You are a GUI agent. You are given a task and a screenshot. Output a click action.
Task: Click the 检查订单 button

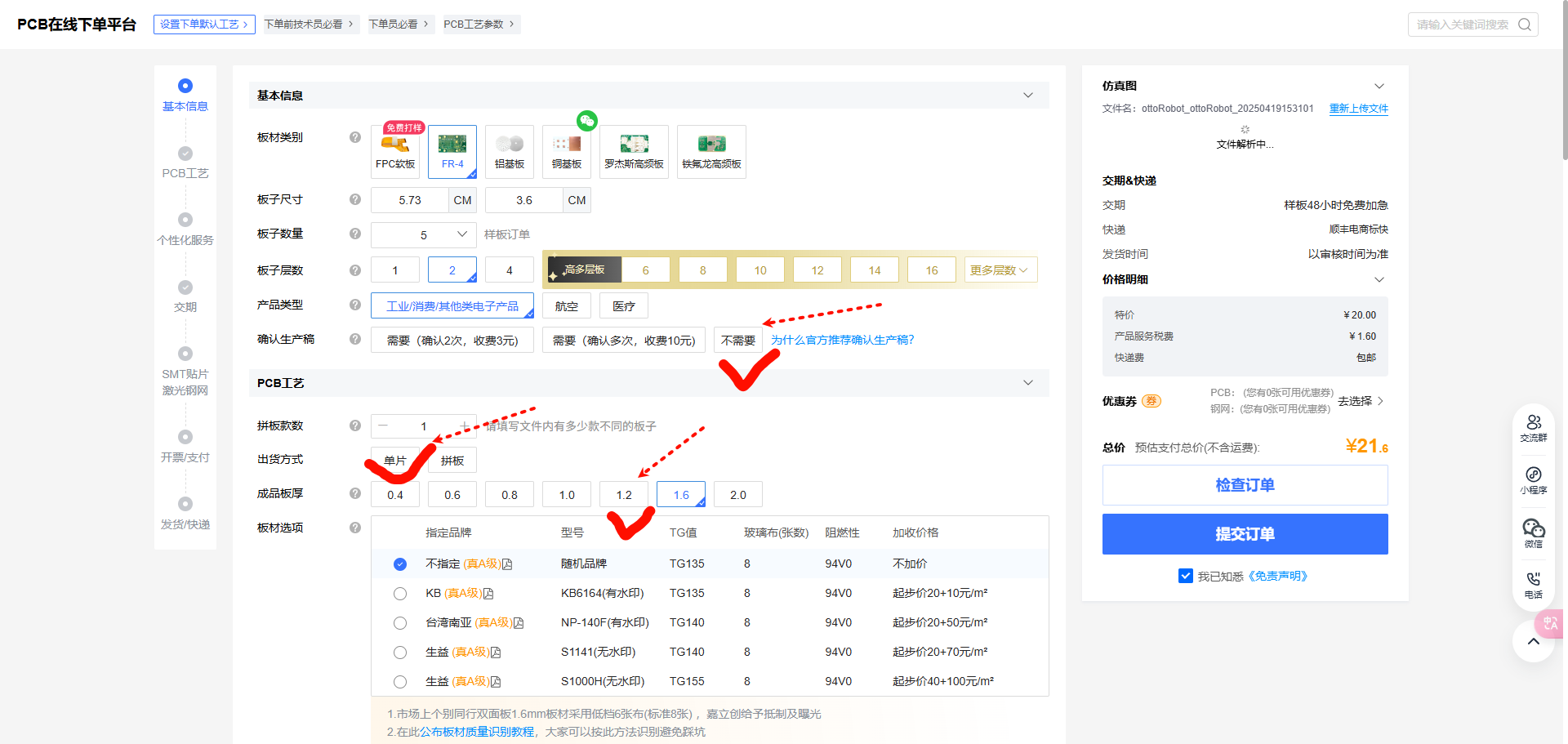point(1245,485)
